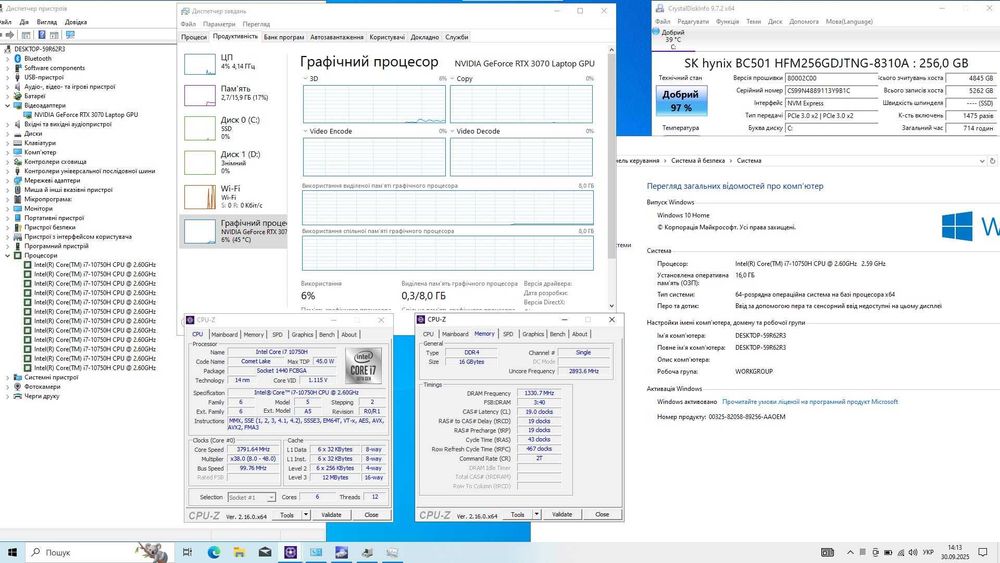
Task: Open the SPD tab in the CPU-Z memory window
Action: 508,334
